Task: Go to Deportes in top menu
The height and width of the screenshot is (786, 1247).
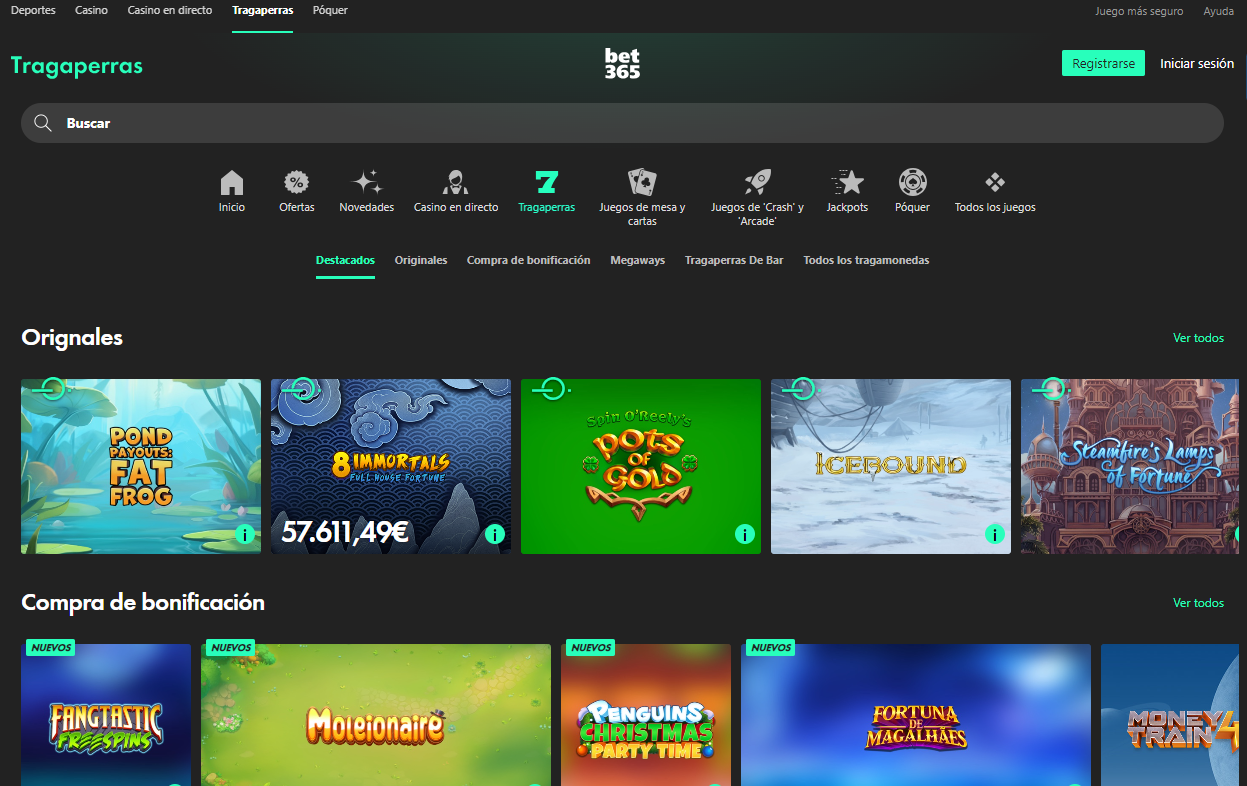Action: click(x=33, y=10)
